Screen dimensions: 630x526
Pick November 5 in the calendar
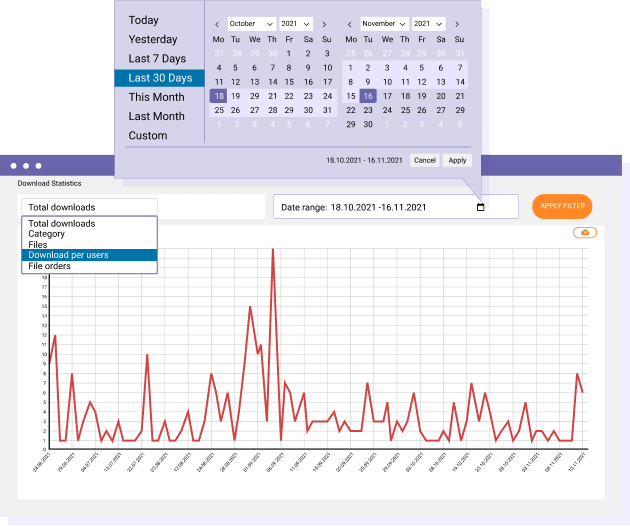(421, 68)
